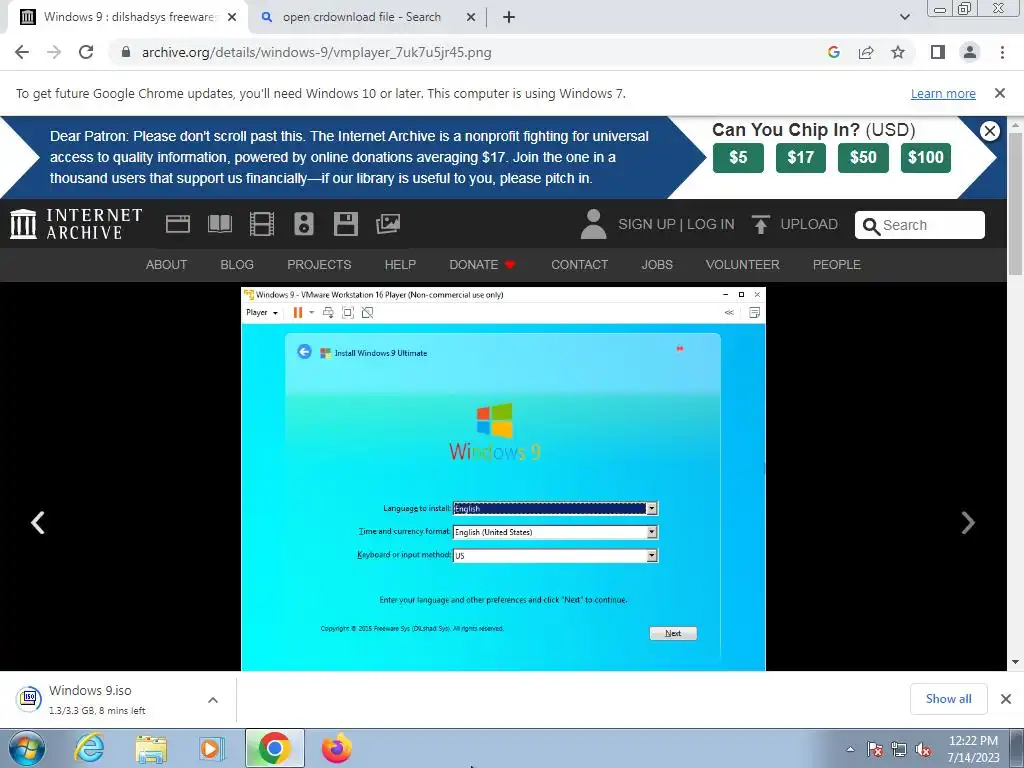Open VOLUNTEER menu item

pyautogui.click(x=743, y=264)
